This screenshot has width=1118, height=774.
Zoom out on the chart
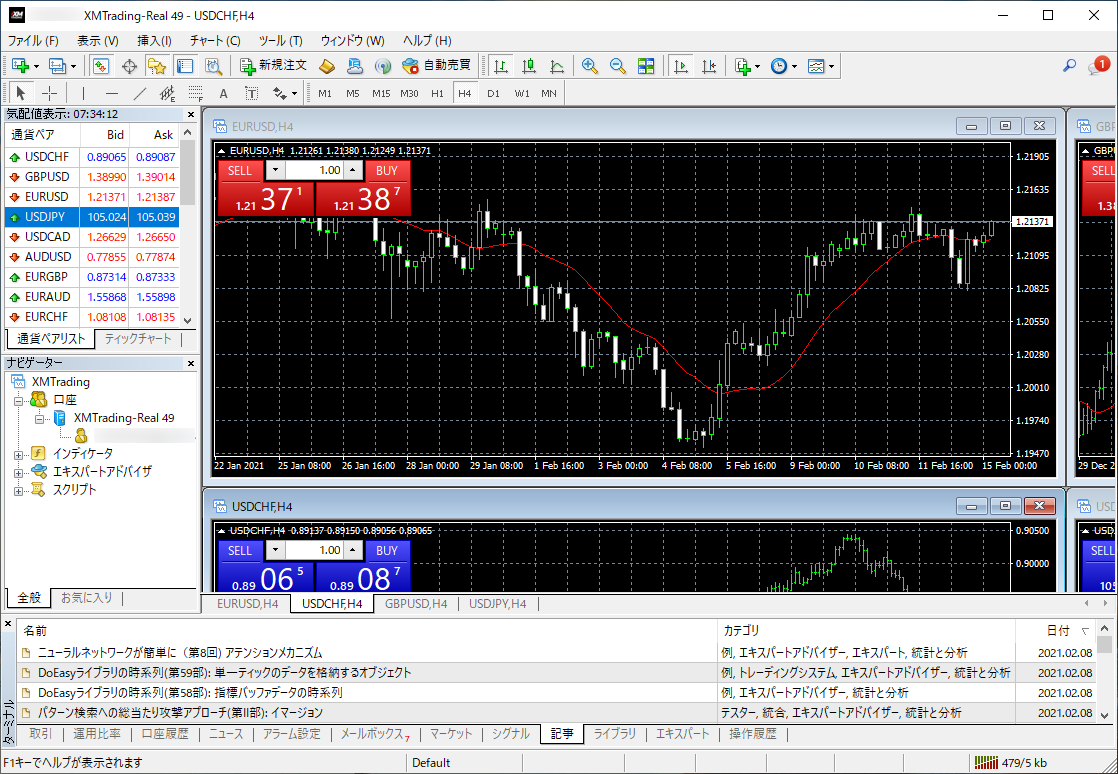[x=617, y=66]
